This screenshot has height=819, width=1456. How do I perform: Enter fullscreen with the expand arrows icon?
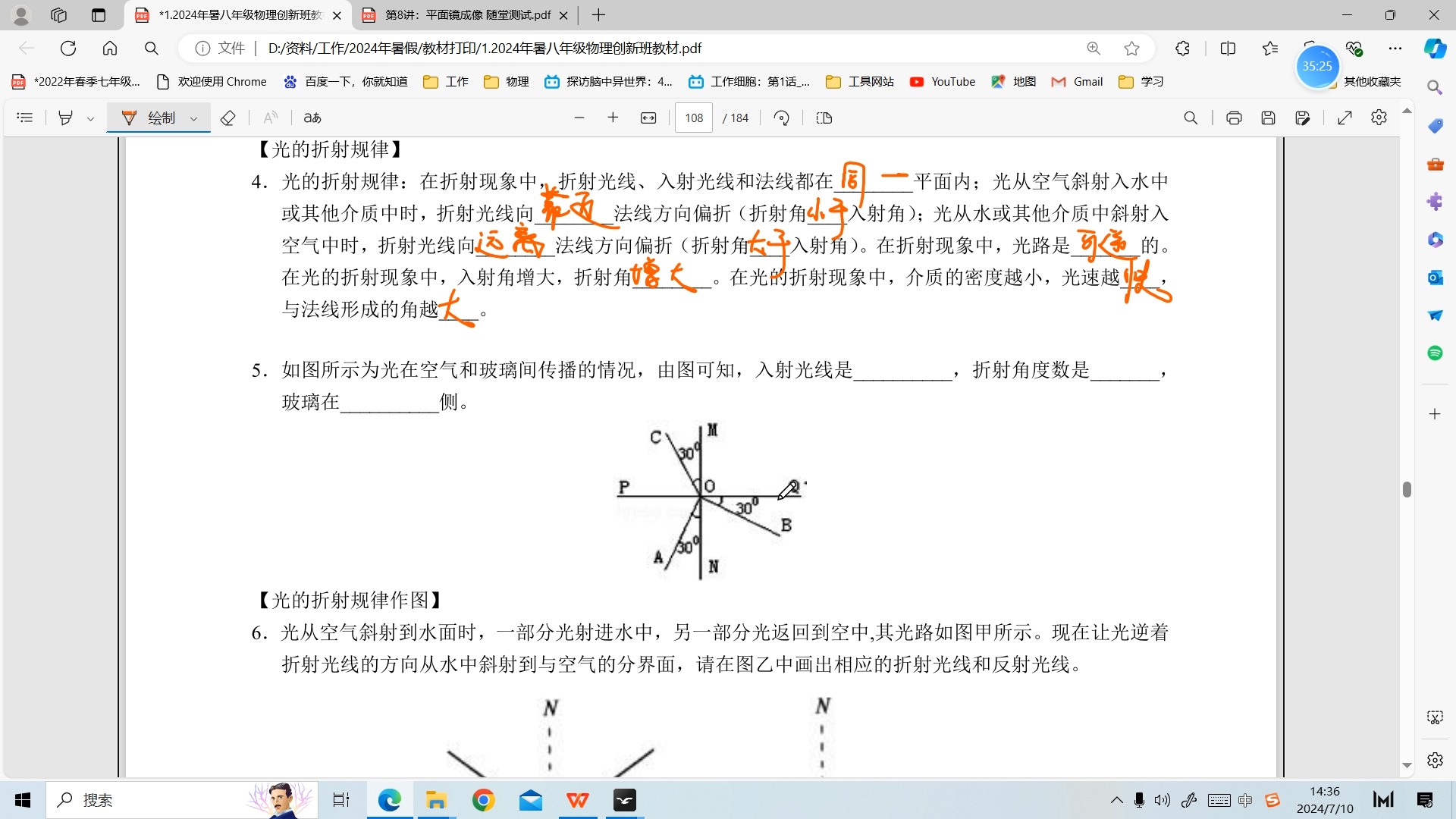[x=1345, y=118]
